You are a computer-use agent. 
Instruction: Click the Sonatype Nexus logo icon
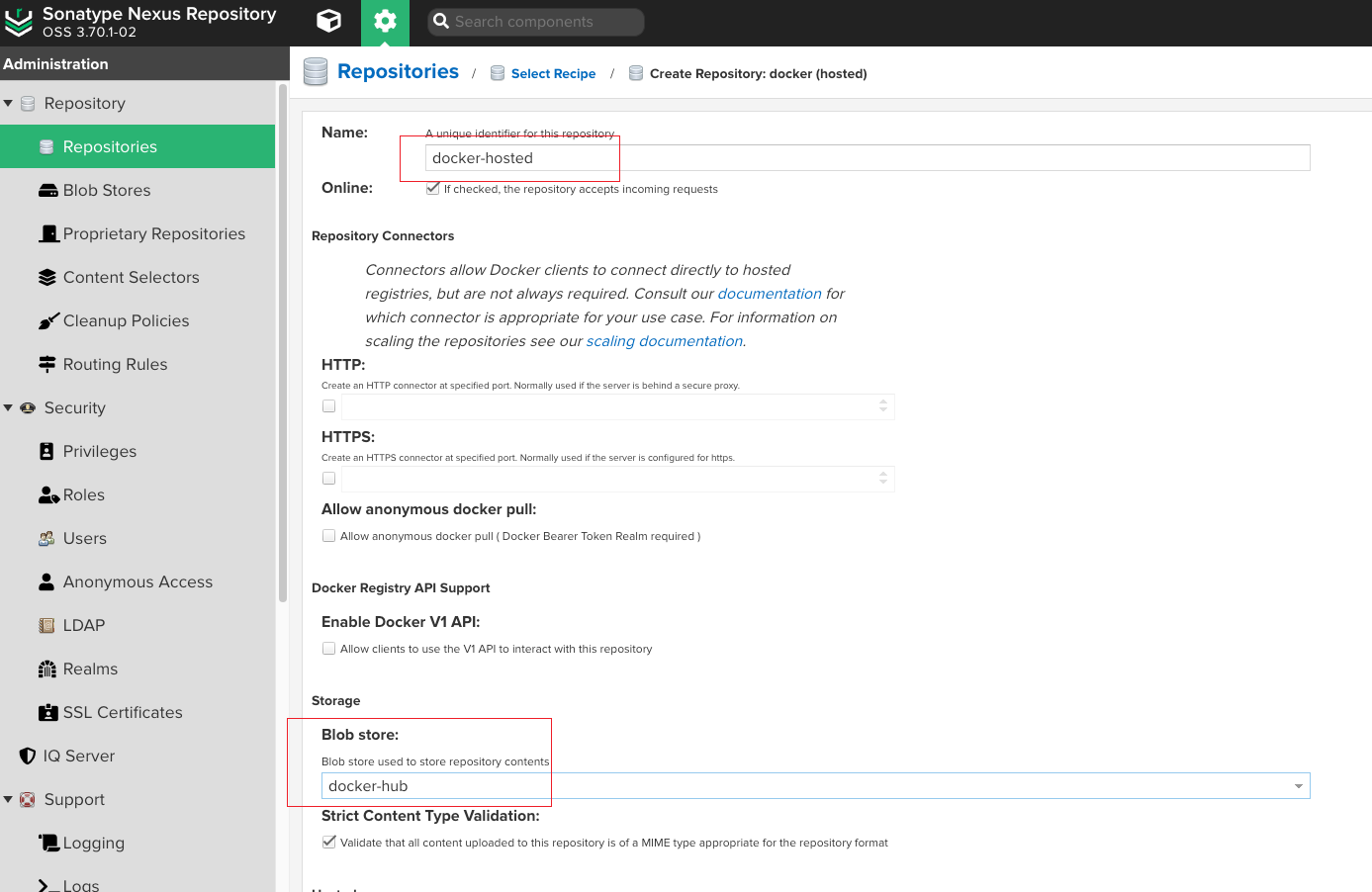19,23
